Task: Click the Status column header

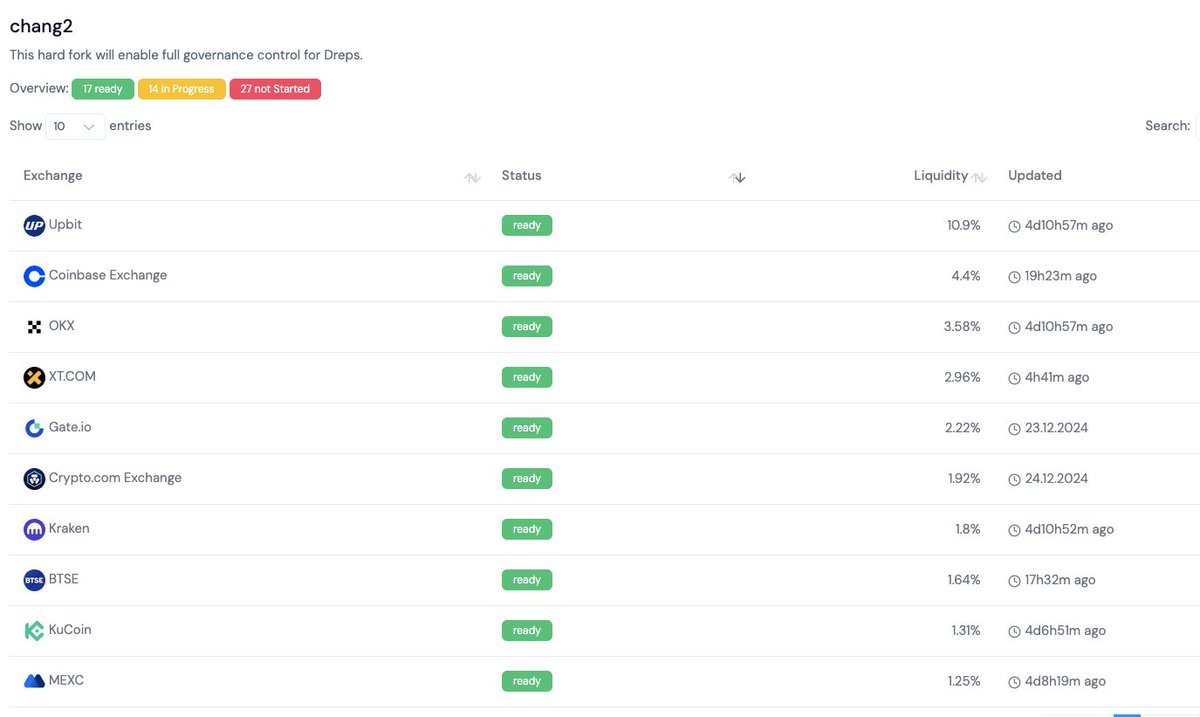Action: pos(521,176)
